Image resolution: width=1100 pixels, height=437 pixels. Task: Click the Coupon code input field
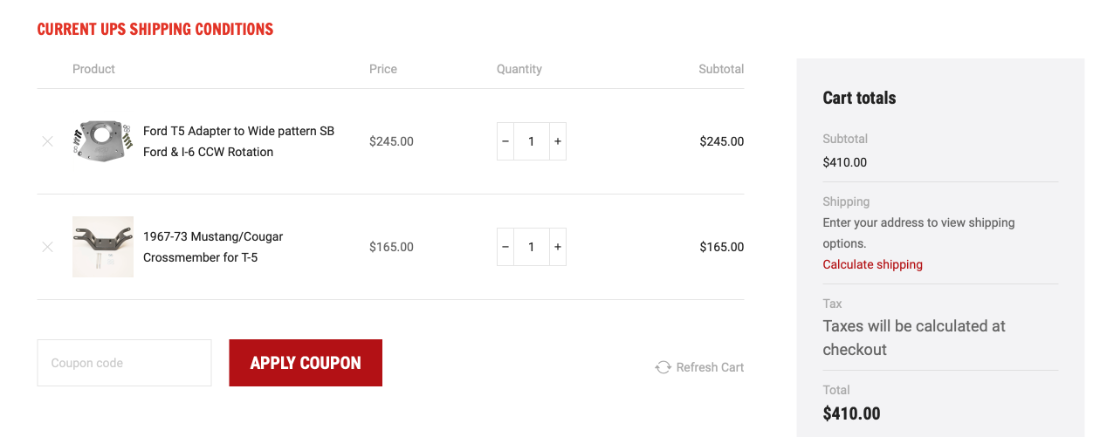coord(124,363)
